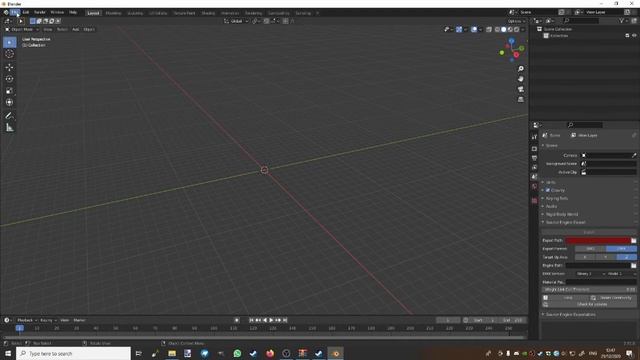This screenshot has height=360, width=640.
Task: Click the Source Engine Export button
Action: [x=589, y=232]
